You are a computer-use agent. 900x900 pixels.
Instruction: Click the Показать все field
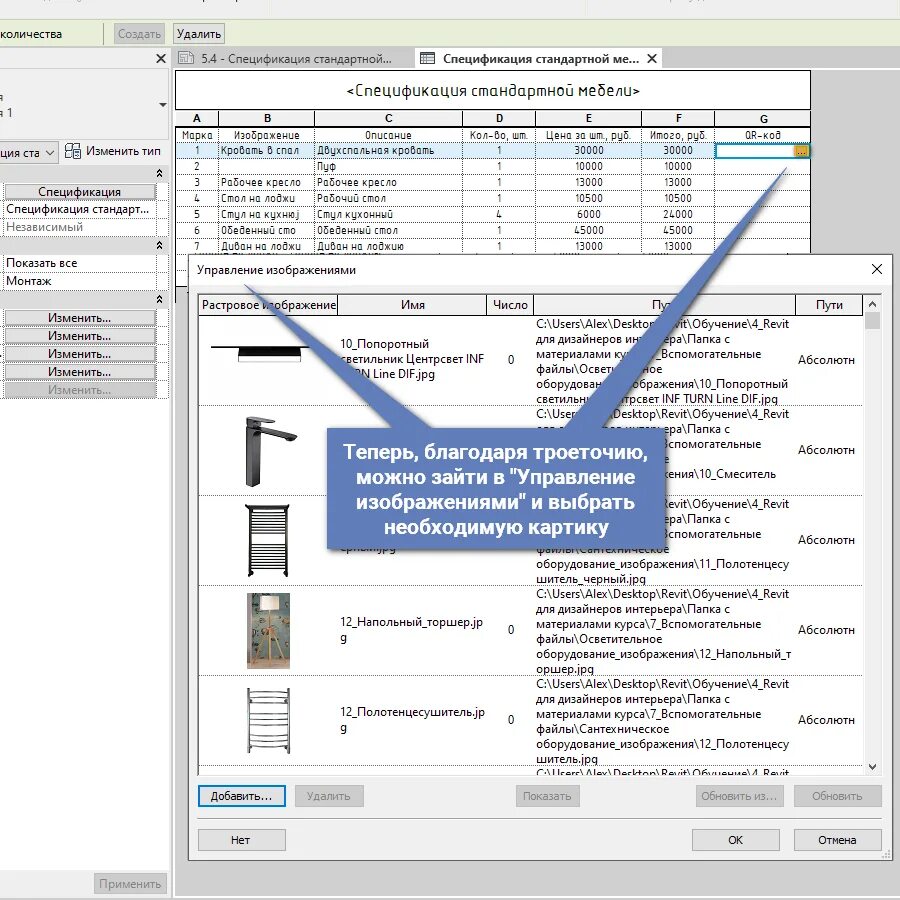(80, 263)
